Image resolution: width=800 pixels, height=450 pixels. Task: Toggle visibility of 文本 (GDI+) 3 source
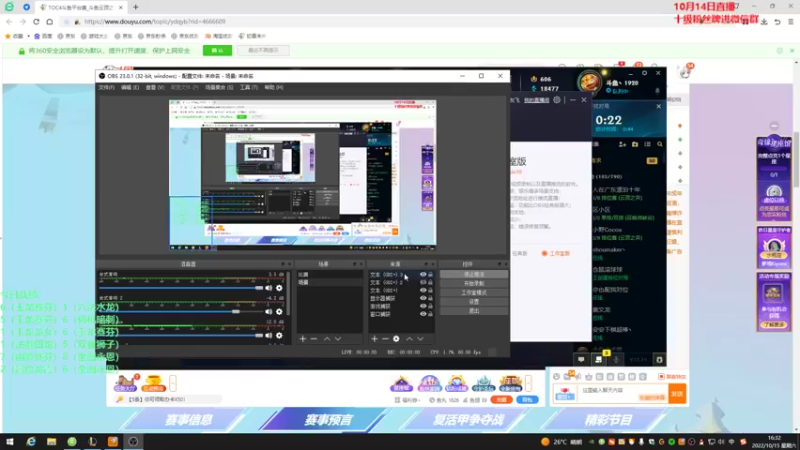[x=422, y=274]
